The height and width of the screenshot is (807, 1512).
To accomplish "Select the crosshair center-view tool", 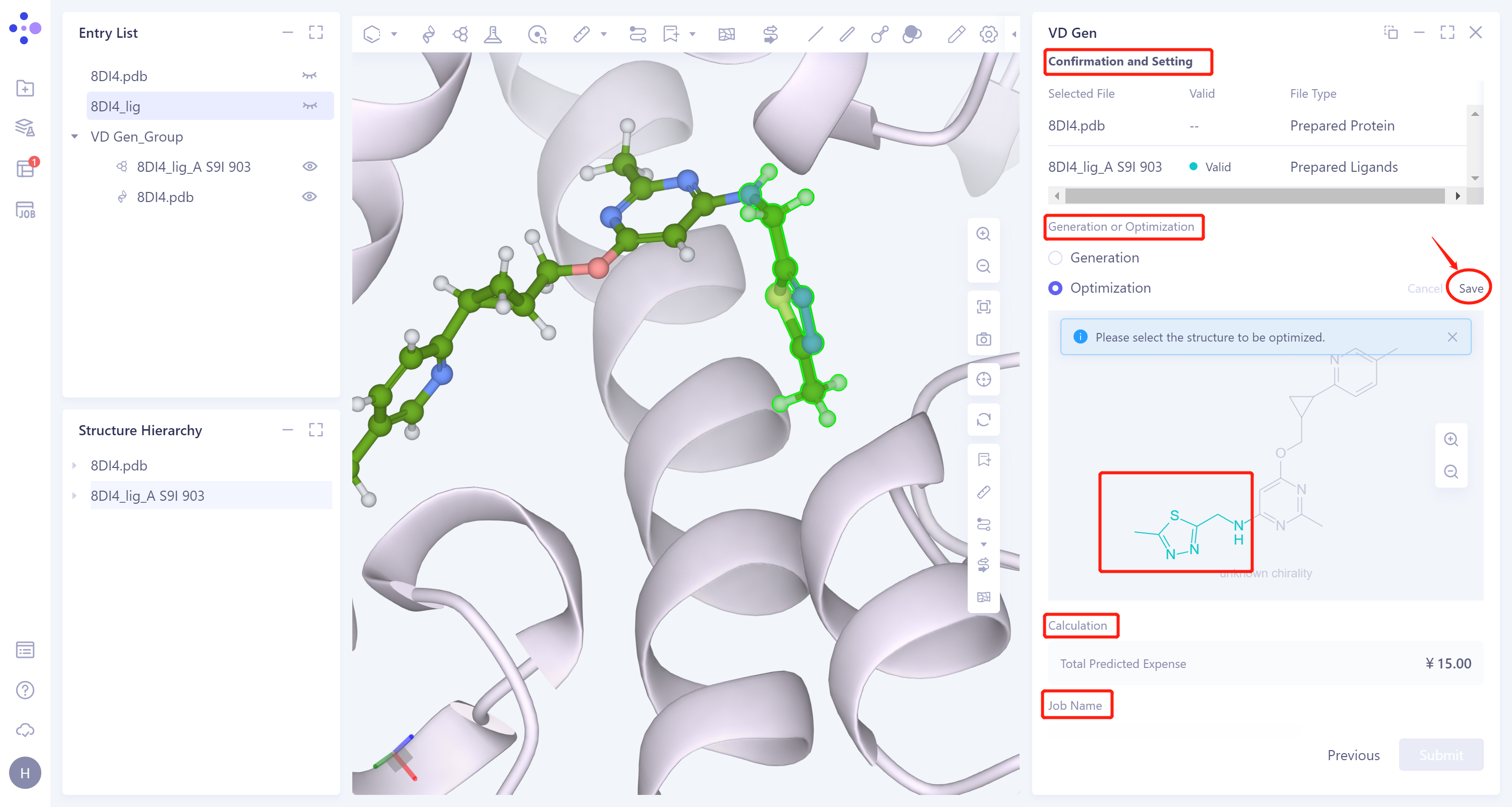I will [x=984, y=379].
